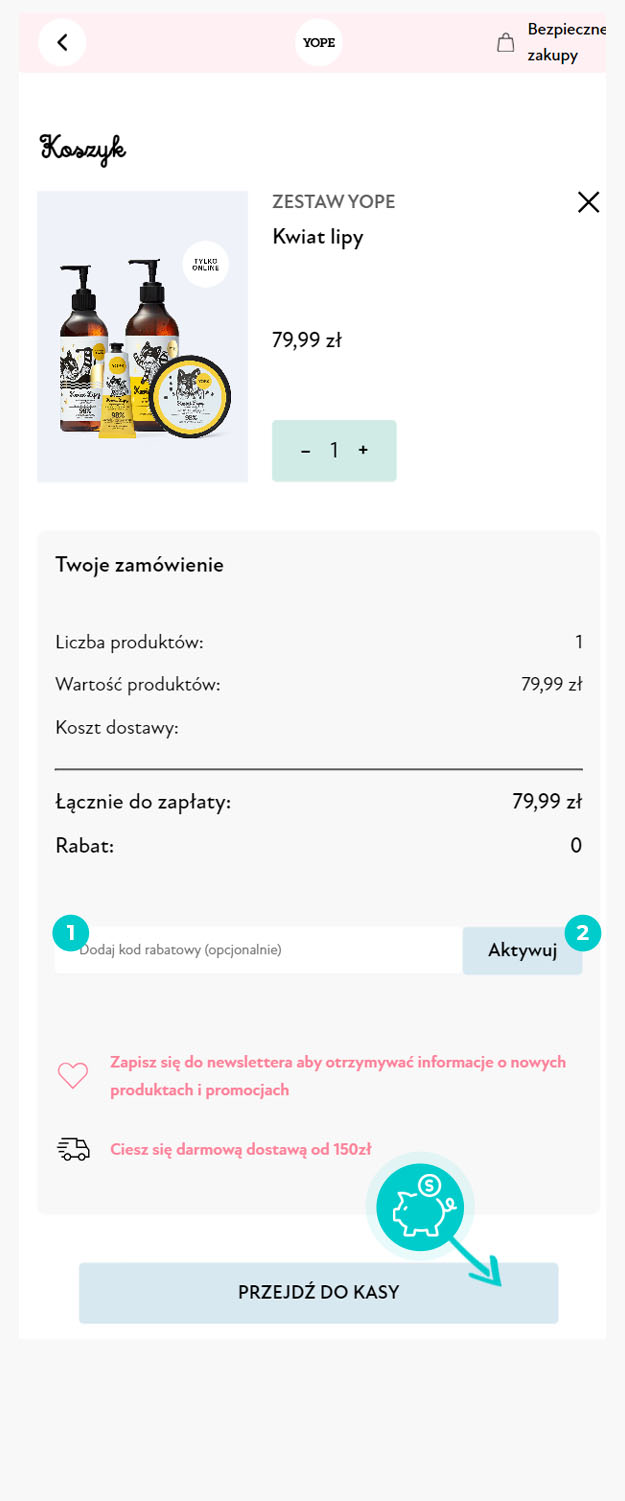The height and width of the screenshot is (1501, 625).
Task: Click the TYLKO ONLINE badge
Action: 205,264
